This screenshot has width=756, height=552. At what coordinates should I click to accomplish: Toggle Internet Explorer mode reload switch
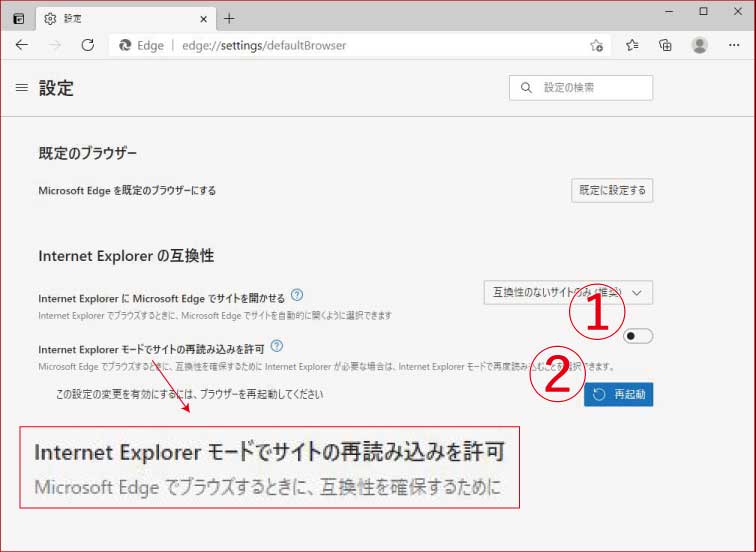tap(637, 336)
